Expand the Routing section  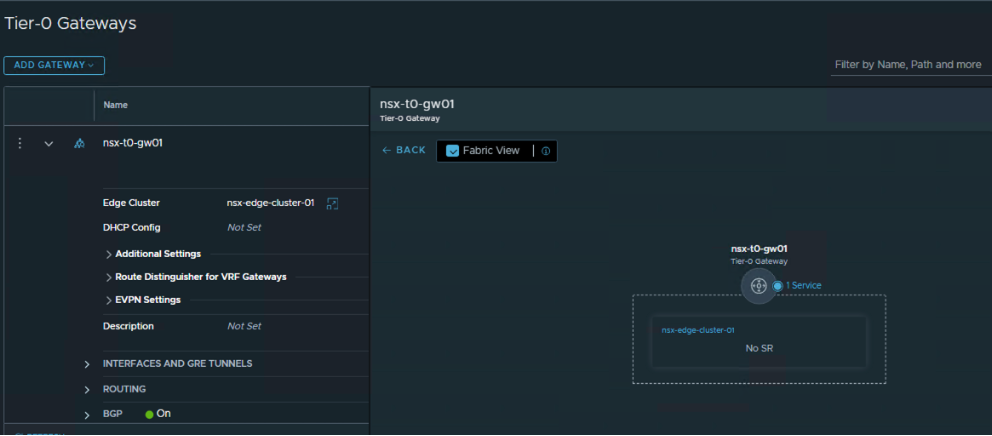click(x=87, y=389)
